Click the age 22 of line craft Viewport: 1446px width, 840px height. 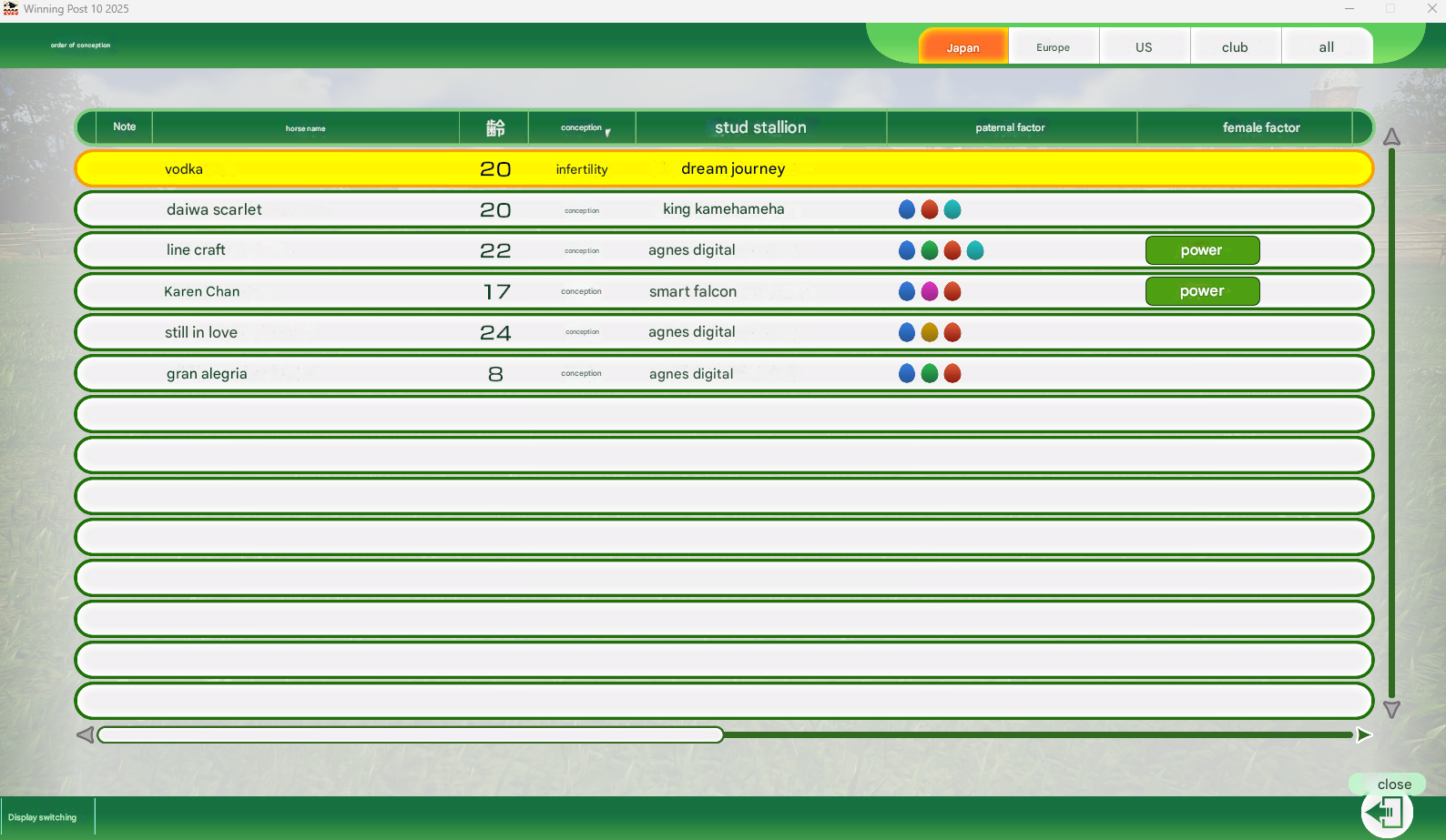[x=495, y=251]
